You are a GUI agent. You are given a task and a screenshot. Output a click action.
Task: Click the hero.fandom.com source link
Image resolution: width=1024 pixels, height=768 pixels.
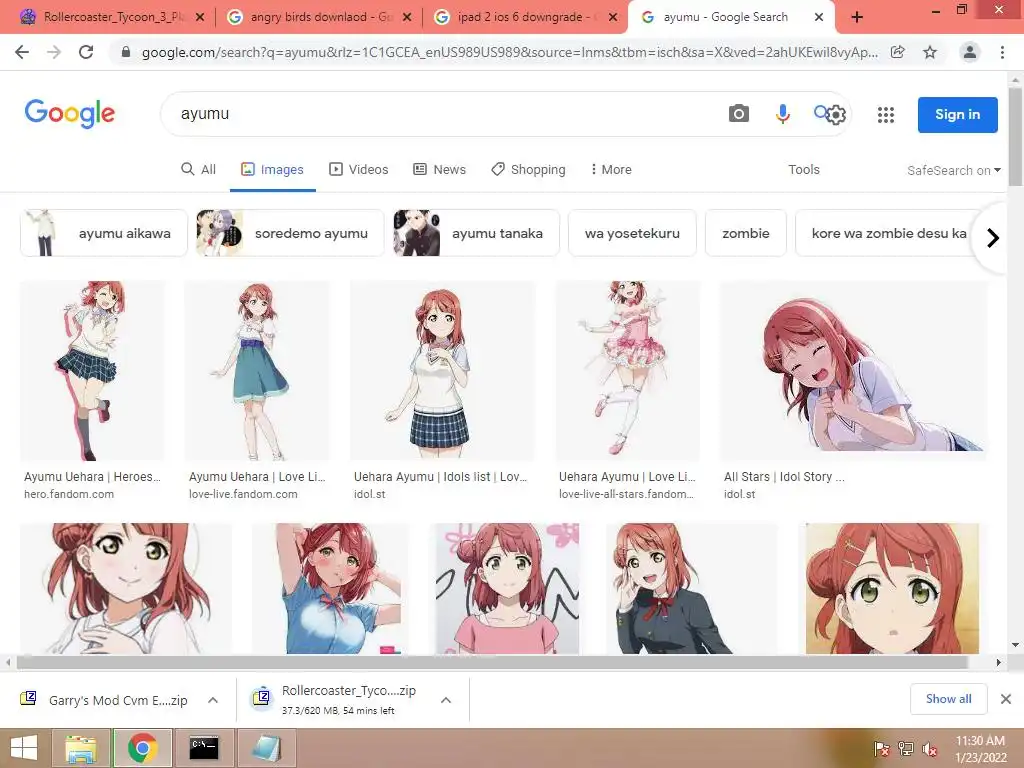(69, 494)
